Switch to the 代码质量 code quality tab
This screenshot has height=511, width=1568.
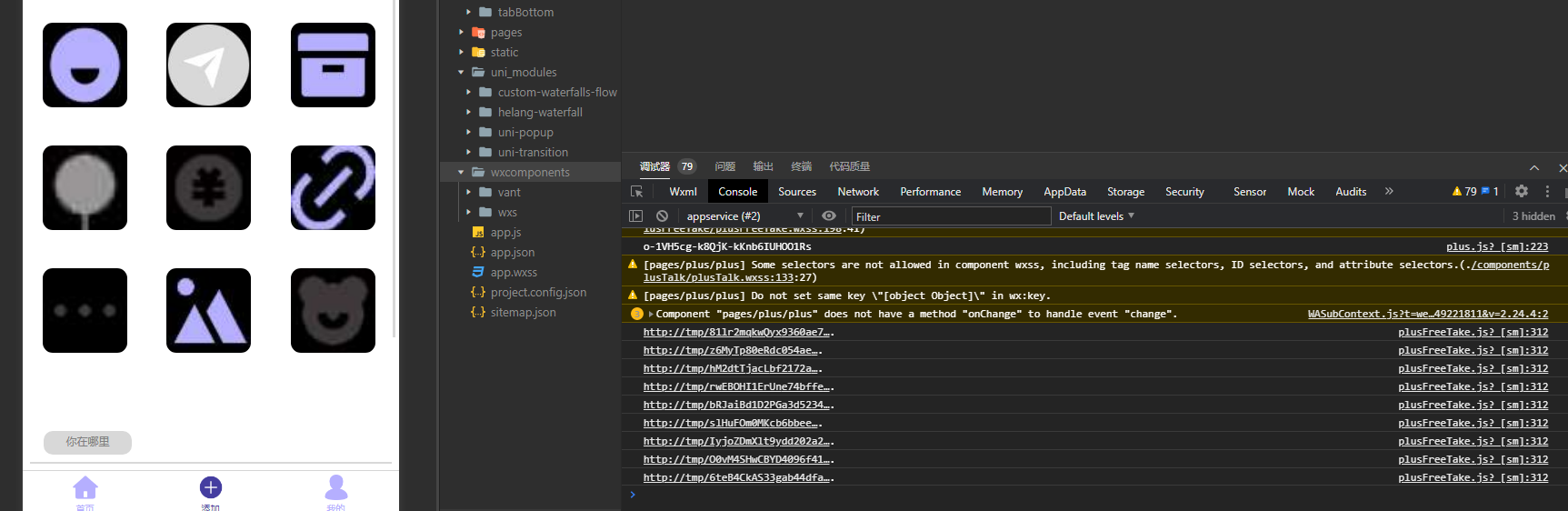click(x=850, y=166)
